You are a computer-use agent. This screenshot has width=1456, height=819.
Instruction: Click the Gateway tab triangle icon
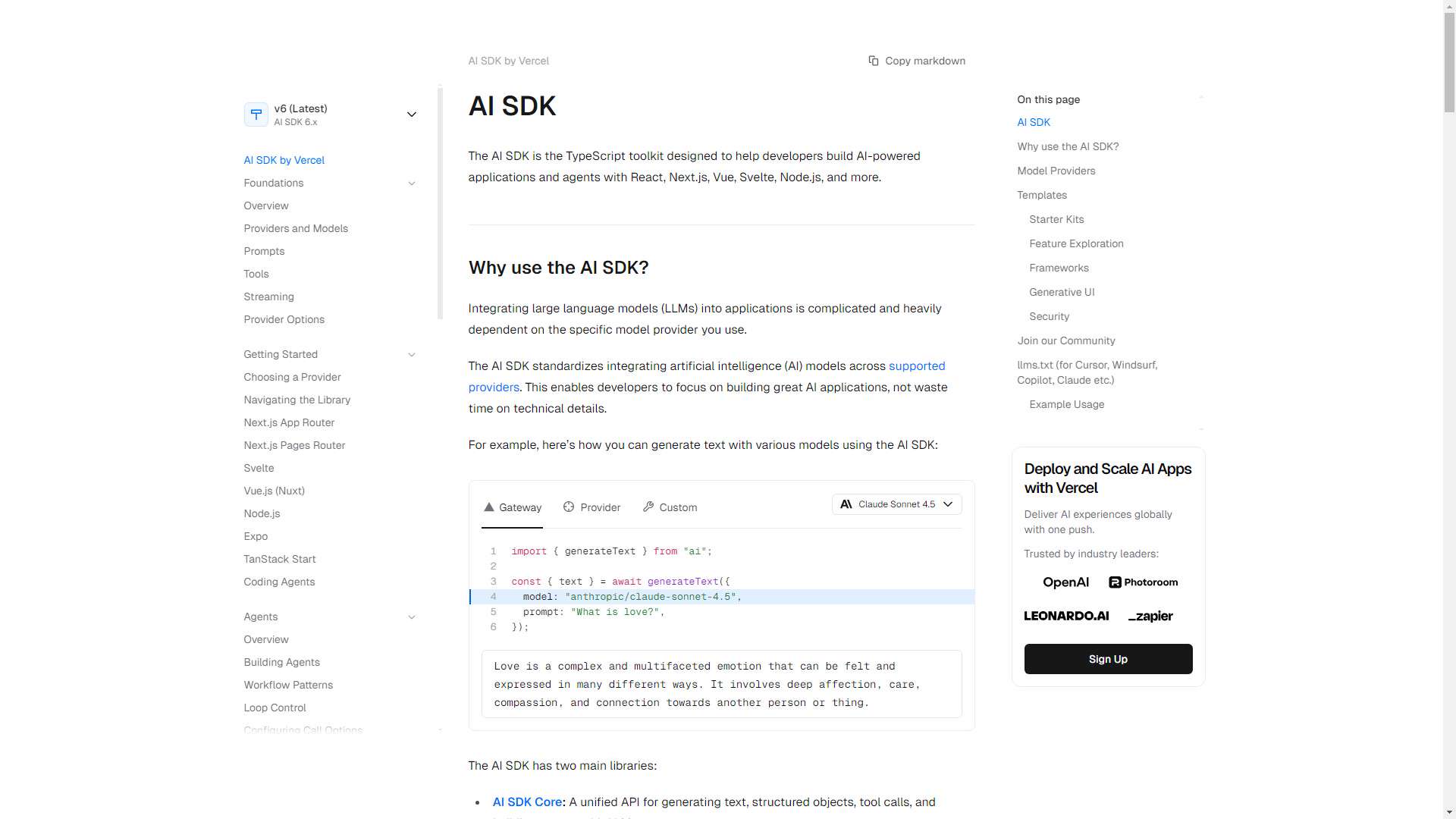489,507
